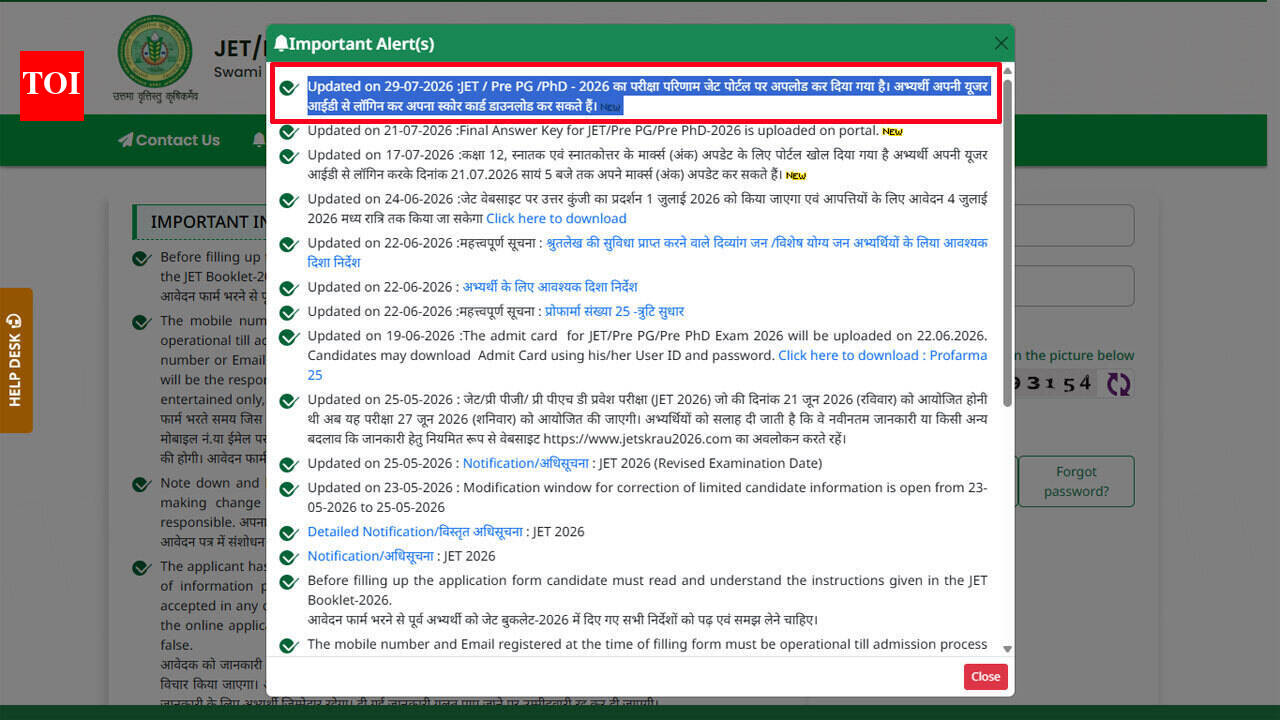Click the check icon beside the Final Answer Key notice
Image resolution: width=1280 pixels, height=720 pixels.
(x=289, y=132)
